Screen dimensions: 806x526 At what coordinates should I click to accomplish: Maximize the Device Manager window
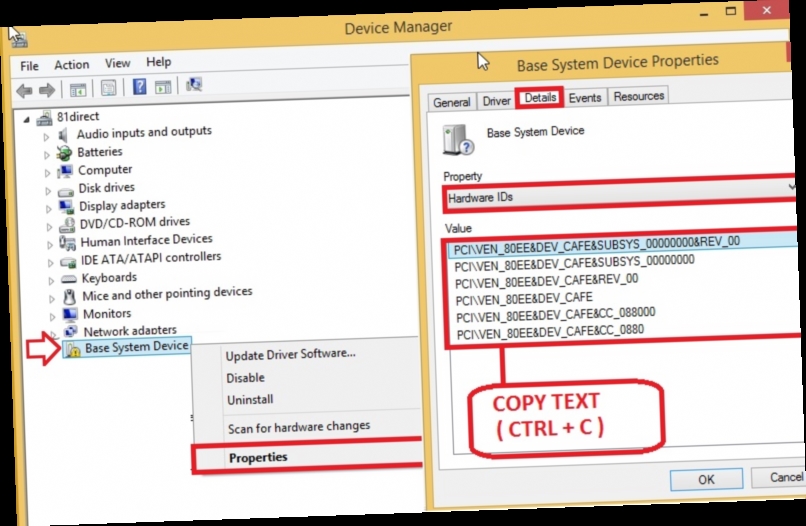coord(730,11)
